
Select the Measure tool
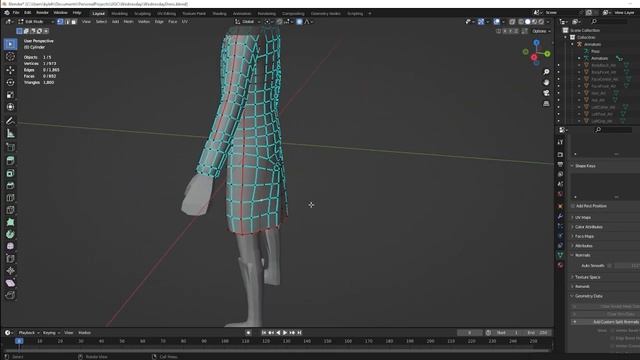point(10,133)
